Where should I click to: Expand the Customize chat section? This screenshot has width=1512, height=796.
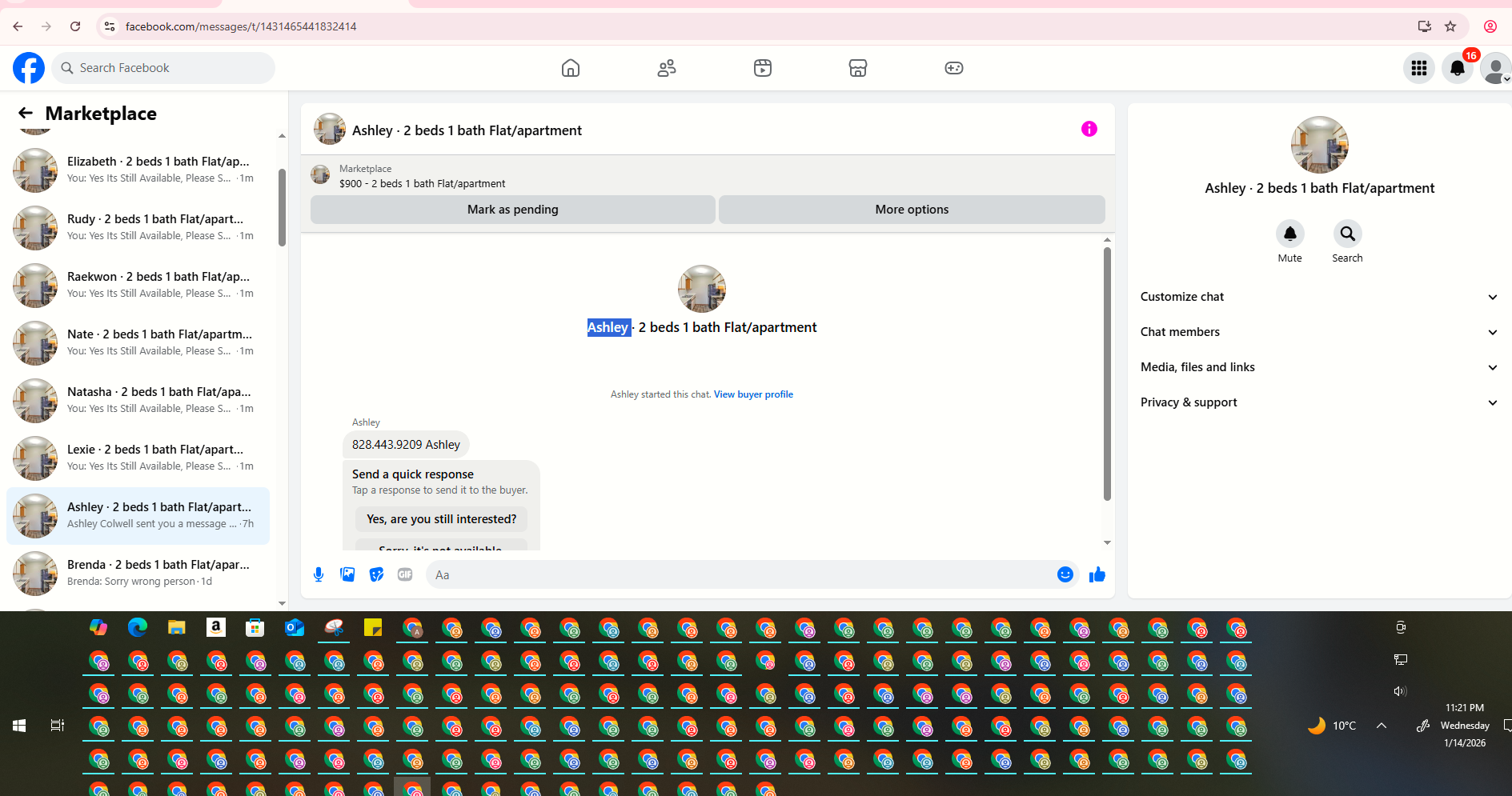click(1319, 297)
